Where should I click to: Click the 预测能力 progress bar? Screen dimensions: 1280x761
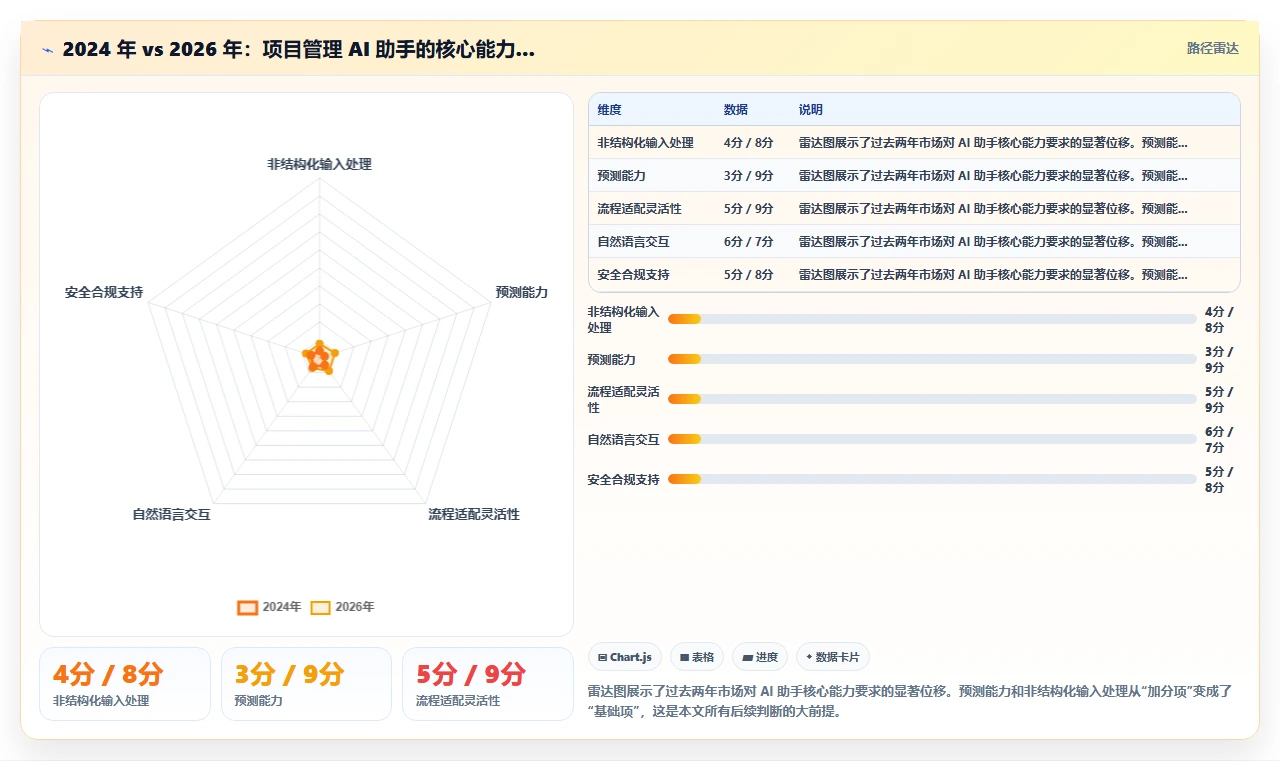coord(932,359)
